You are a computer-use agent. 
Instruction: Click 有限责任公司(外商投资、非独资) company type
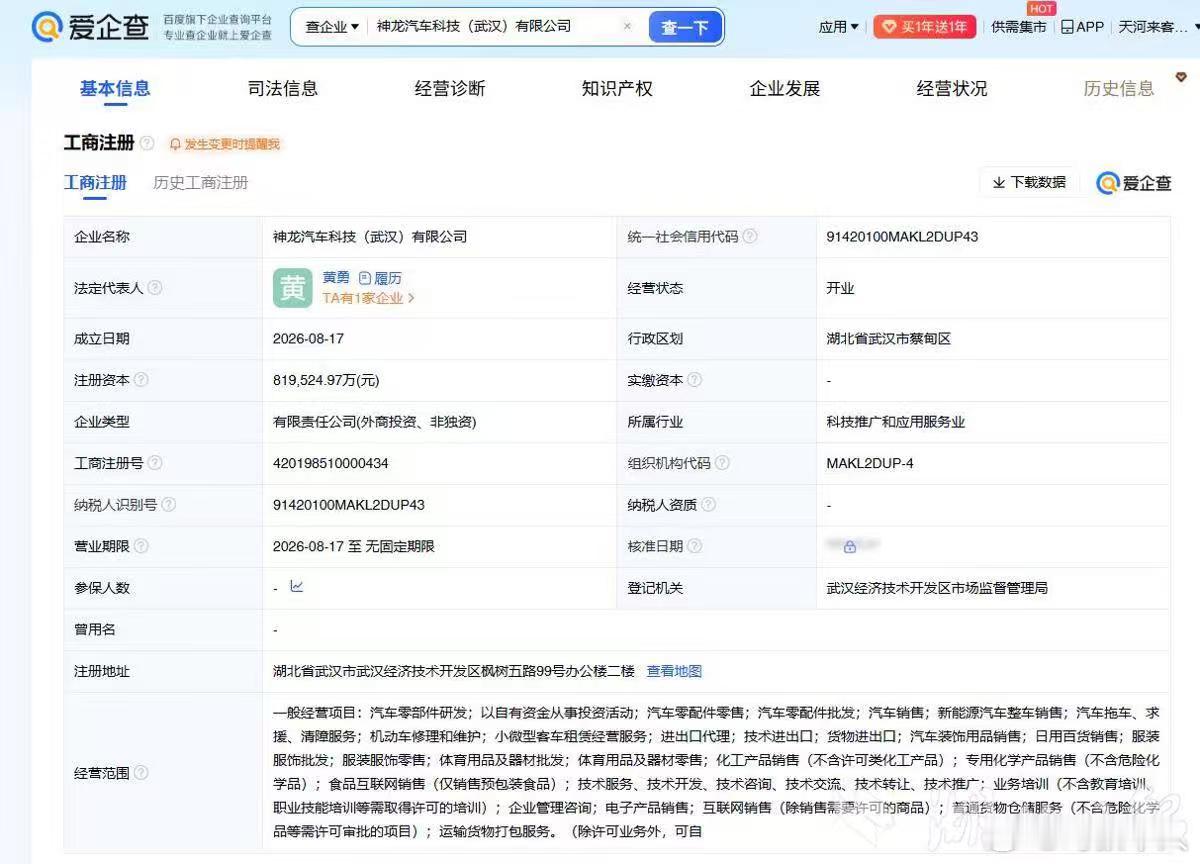click(374, 422)
